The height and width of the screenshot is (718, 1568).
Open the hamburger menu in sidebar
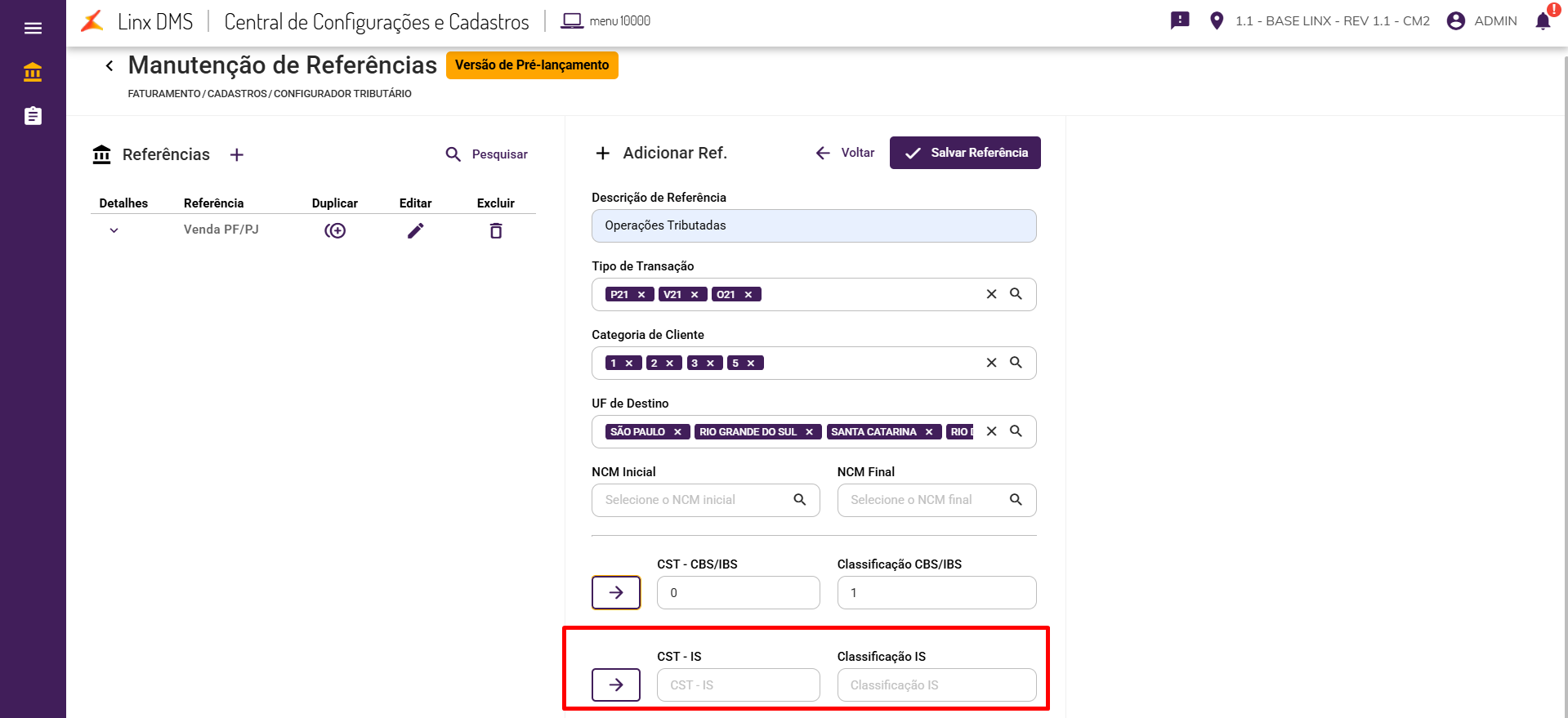(x=33, y=29)
